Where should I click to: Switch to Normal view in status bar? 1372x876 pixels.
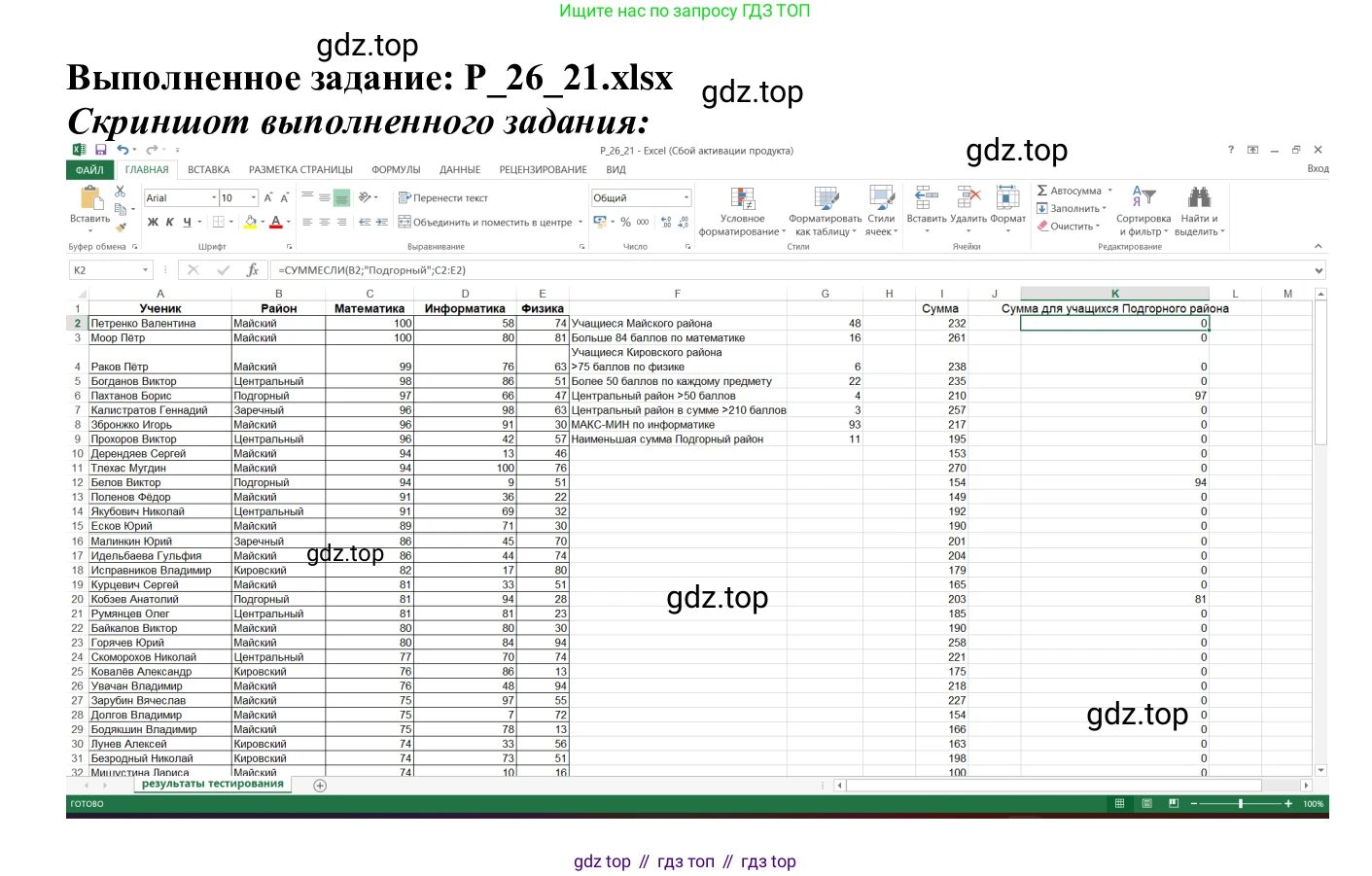click(x=1119, y=804)
